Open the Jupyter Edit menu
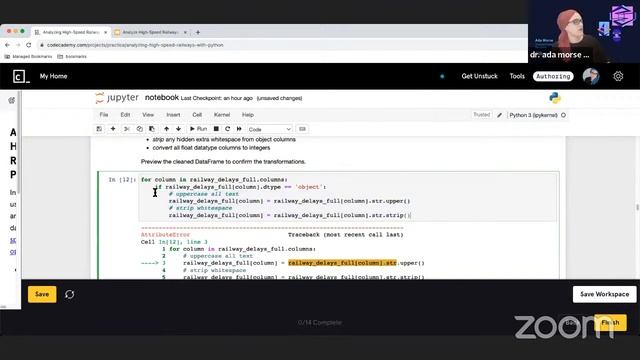 pyautogui.click(x=125, y=115)
